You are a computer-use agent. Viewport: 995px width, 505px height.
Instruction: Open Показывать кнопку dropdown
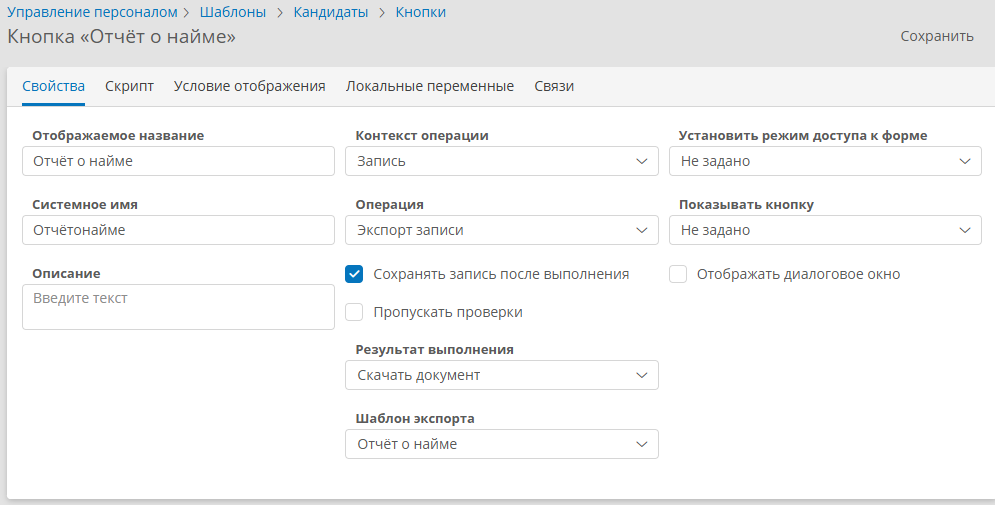click(825, 230)
